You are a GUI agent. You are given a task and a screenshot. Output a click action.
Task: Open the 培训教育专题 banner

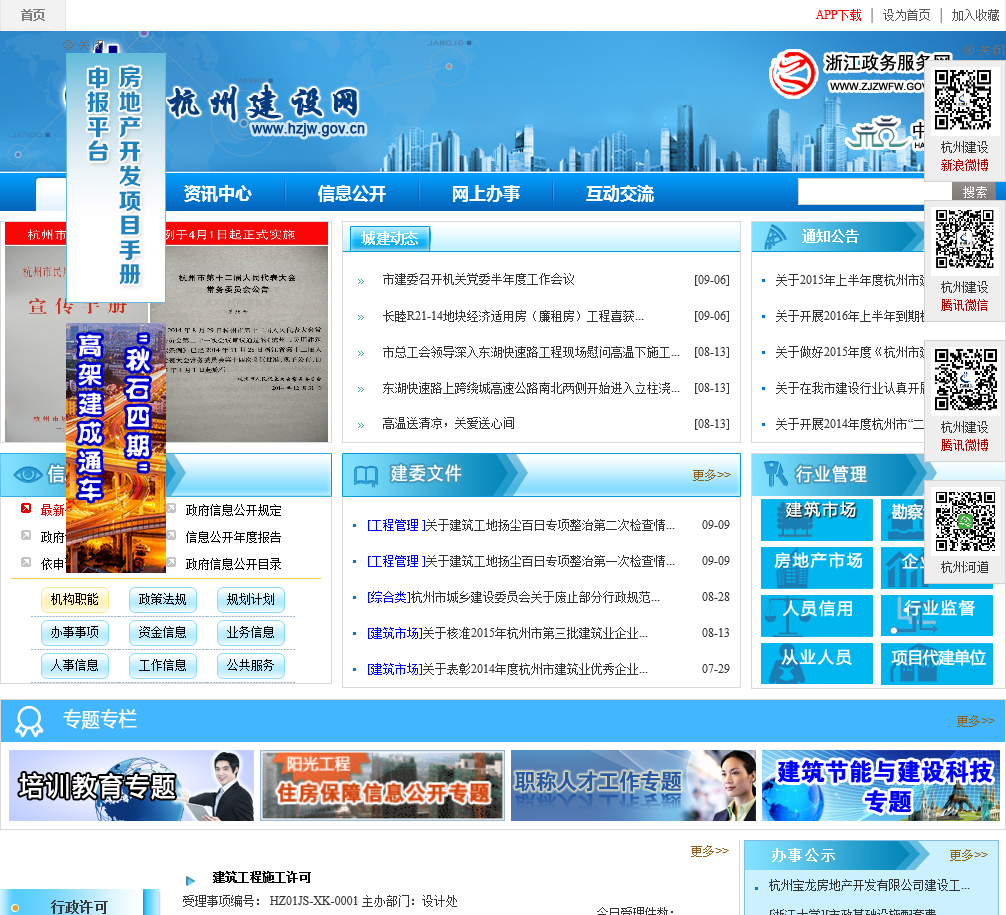[x=132, y=785]
